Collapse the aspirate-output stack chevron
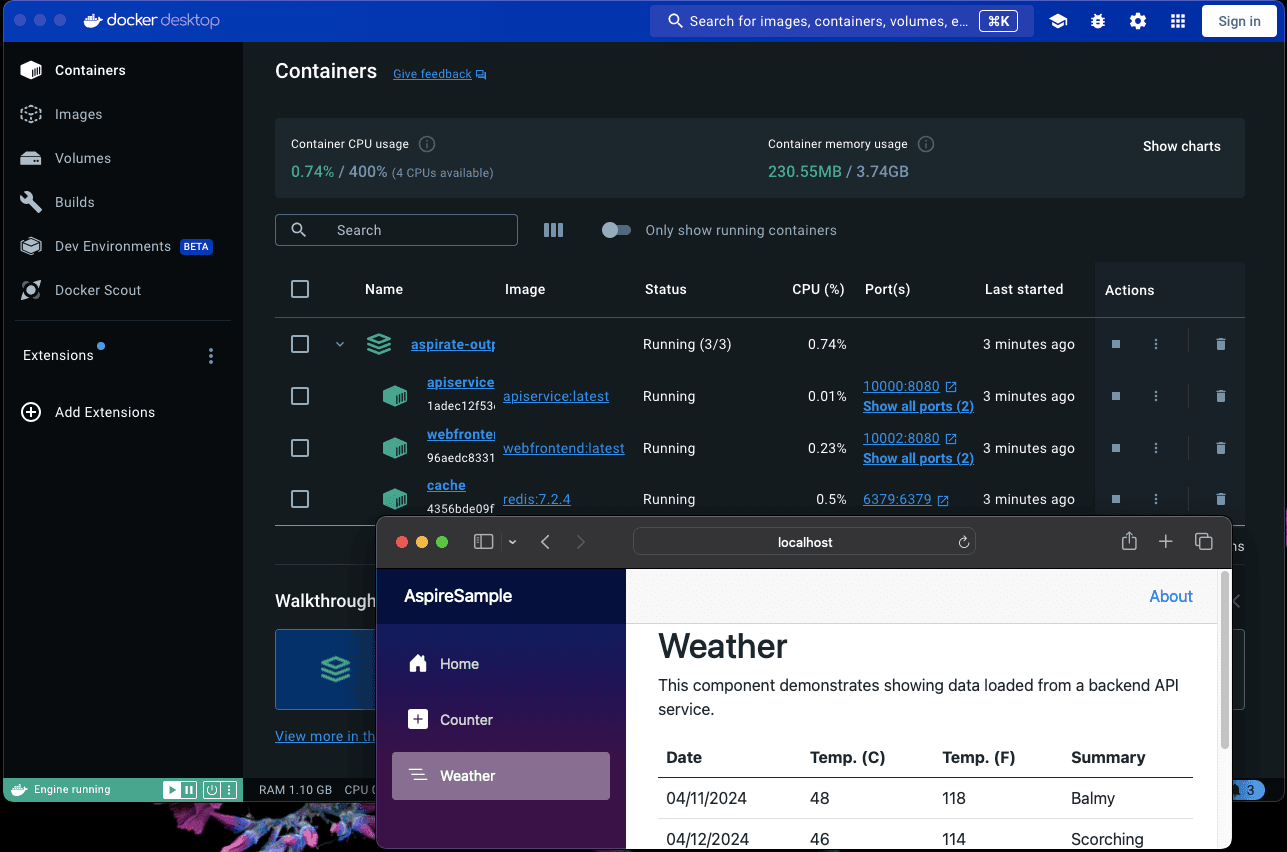 click(x=340, y=344)
